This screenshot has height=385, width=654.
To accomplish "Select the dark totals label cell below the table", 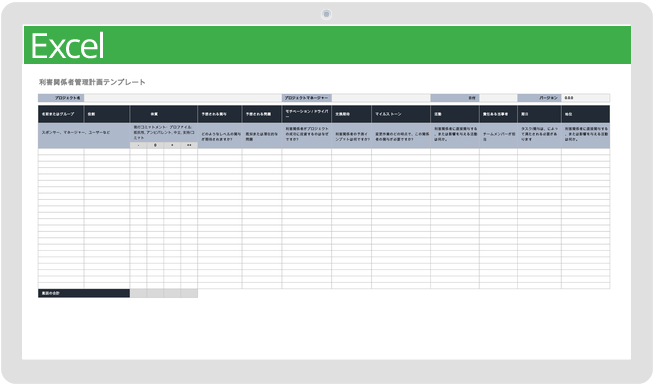I will pos(84,293).
